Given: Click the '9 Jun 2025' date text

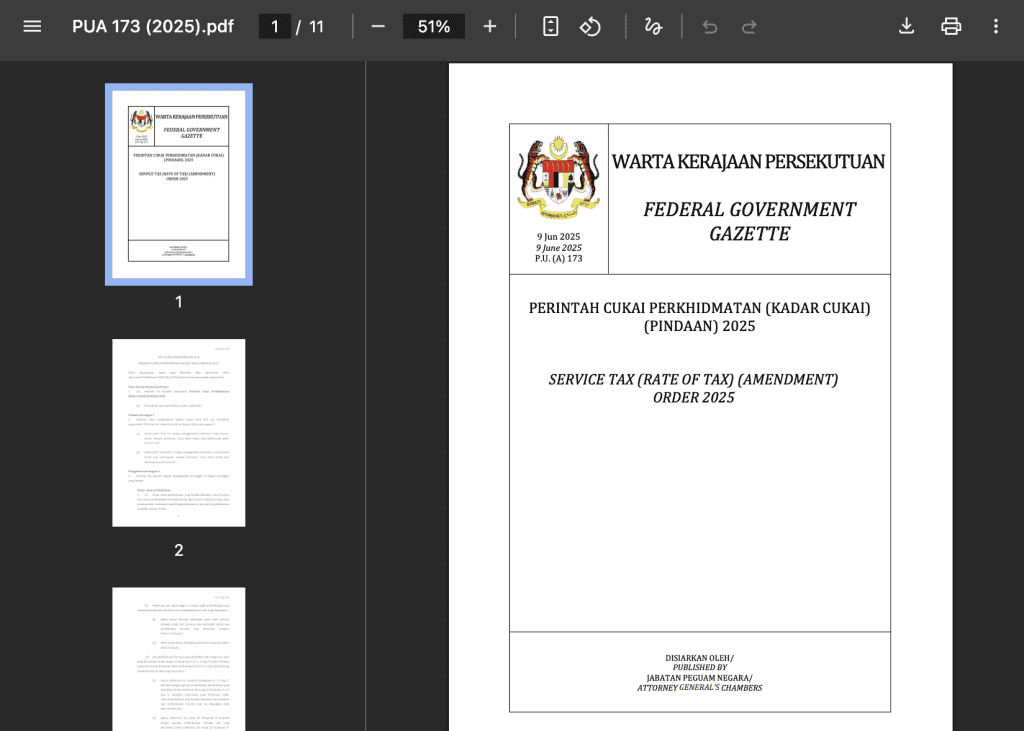Looking at the screenshot, I should [x=558, y=236].
